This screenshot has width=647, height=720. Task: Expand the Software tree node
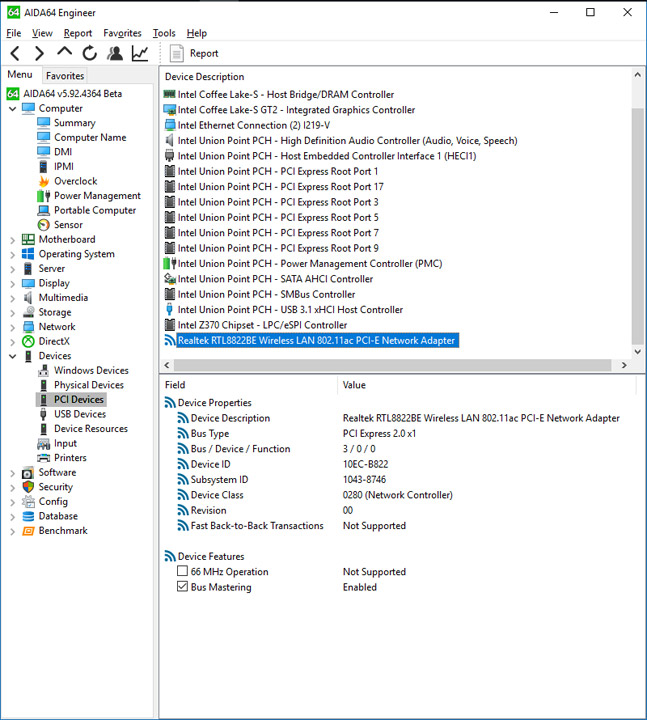point(12,473)
